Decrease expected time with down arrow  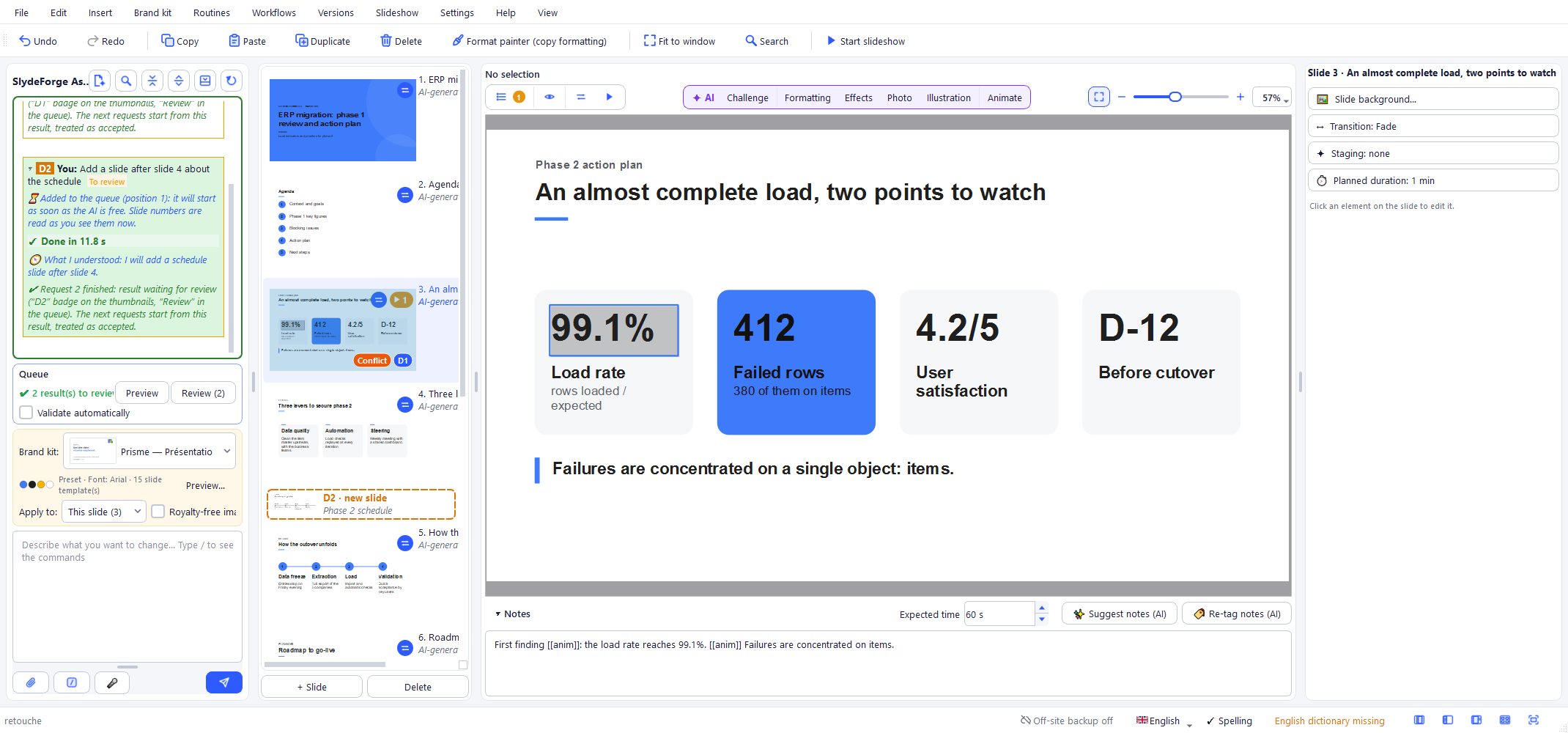[x=1042, y=619]
